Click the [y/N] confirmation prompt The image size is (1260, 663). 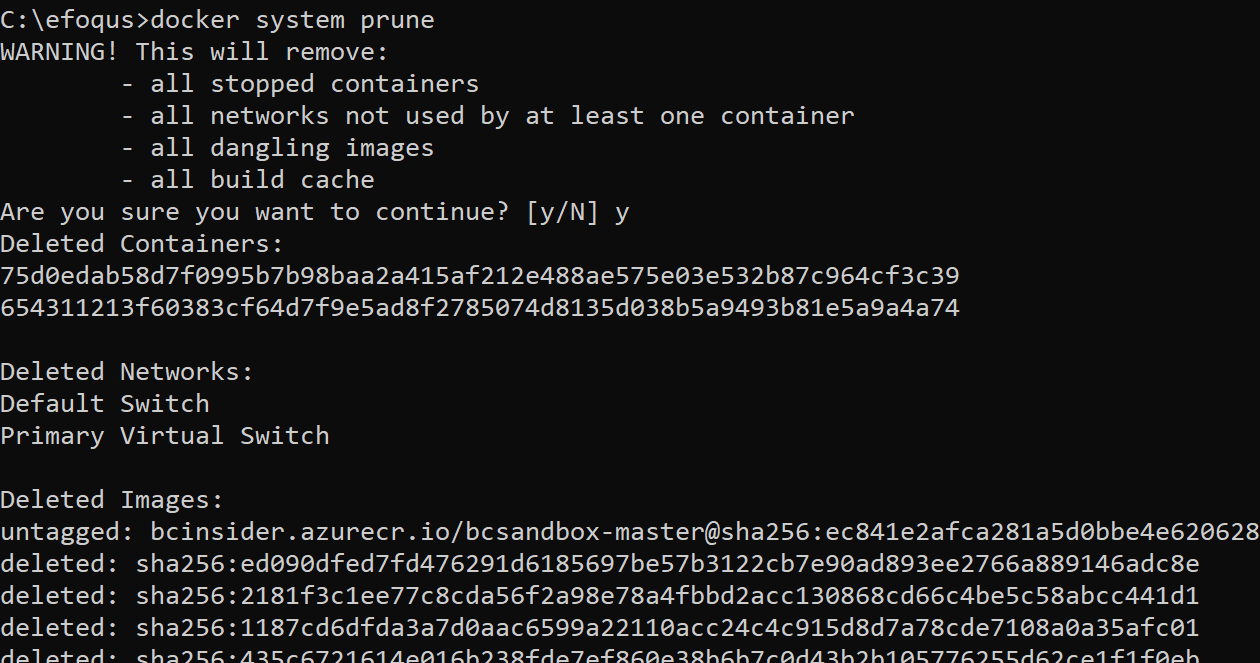tap(563, 212)
